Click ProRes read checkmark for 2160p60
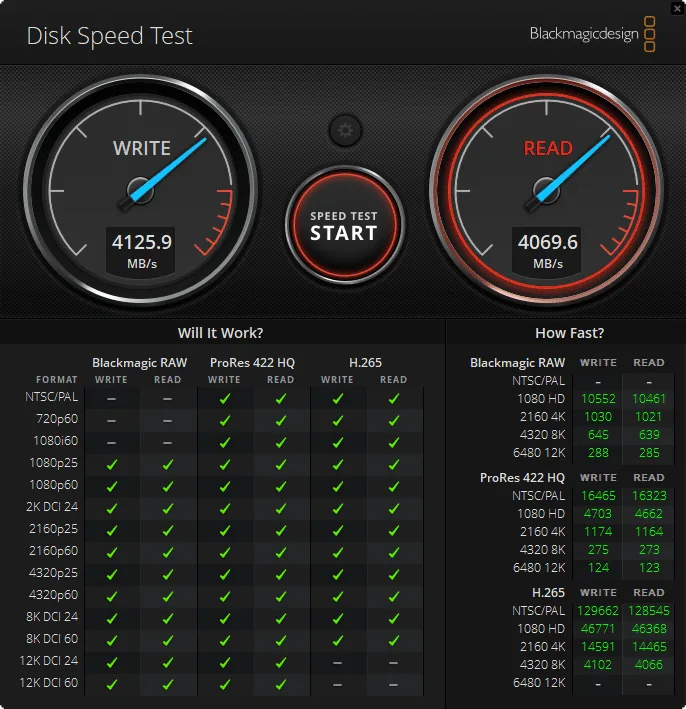Image resolution: width=686 pixels, height=709 pixels. click(x=281, y=553)
